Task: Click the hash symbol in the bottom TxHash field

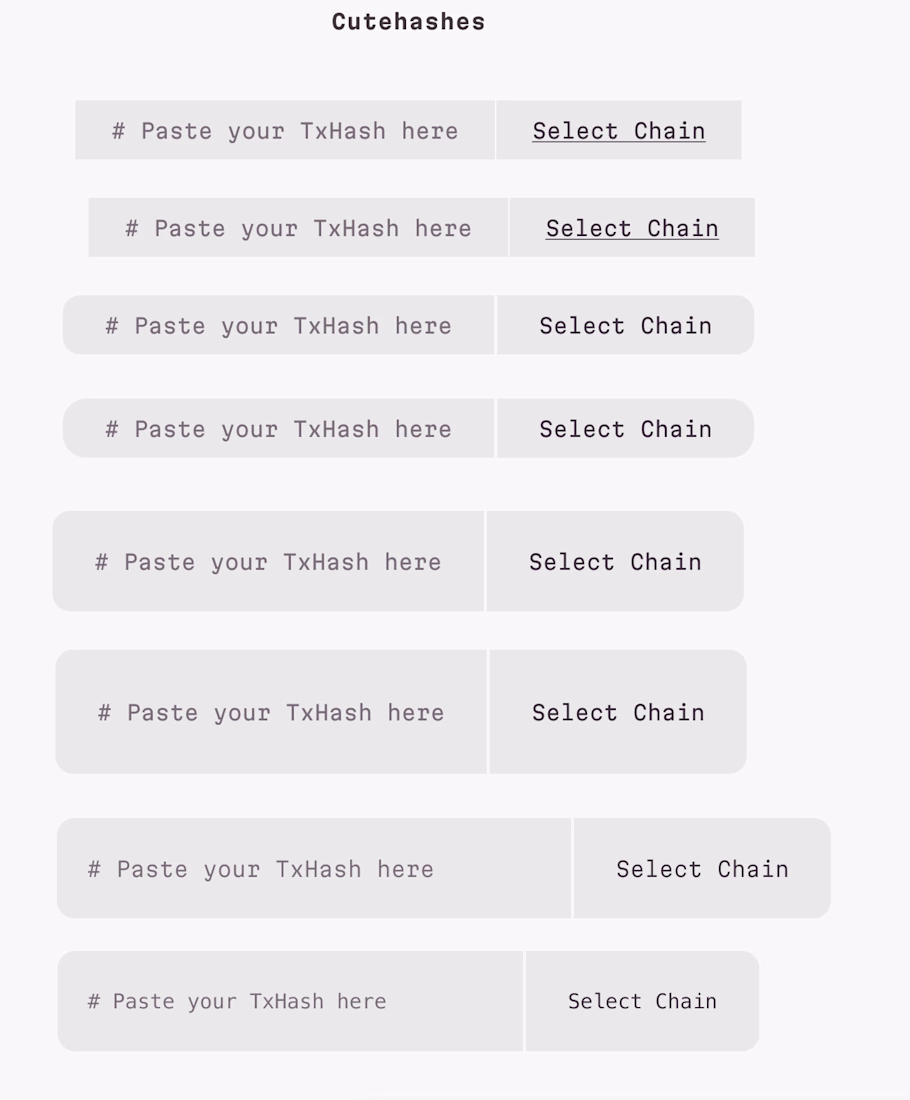Action: 94,1001
